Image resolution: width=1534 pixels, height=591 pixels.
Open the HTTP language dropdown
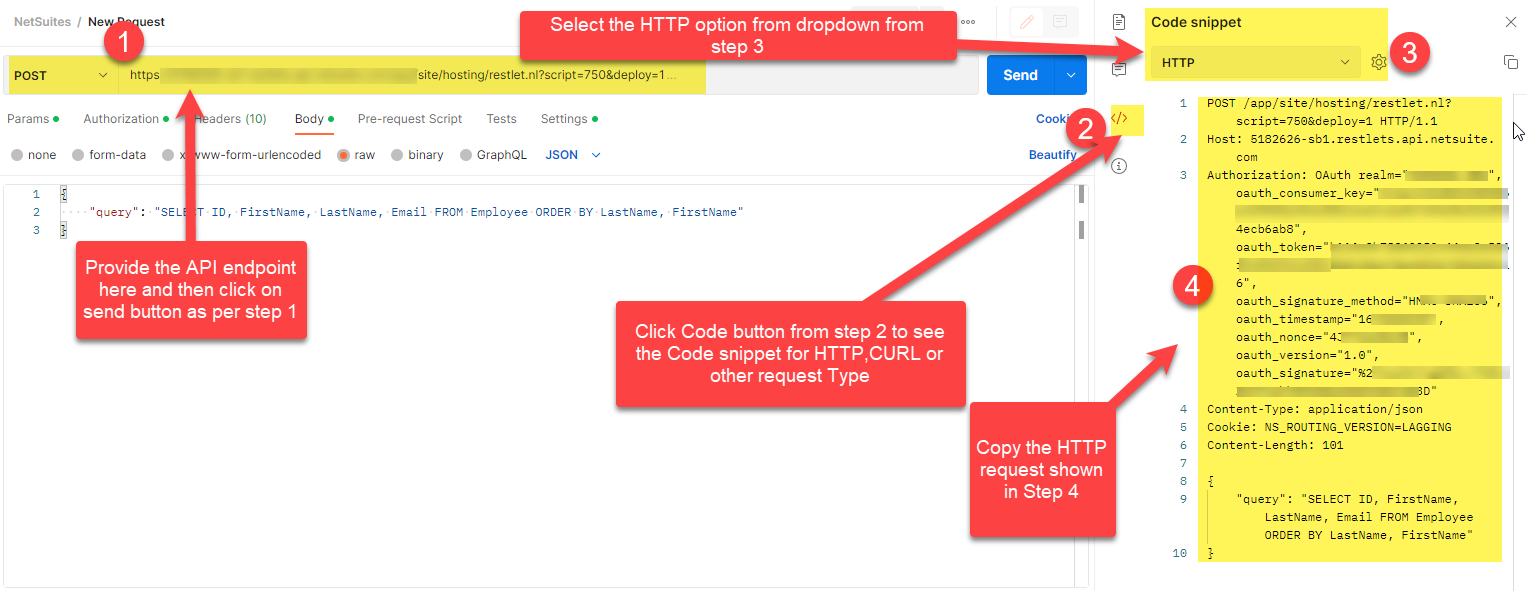1256,62
